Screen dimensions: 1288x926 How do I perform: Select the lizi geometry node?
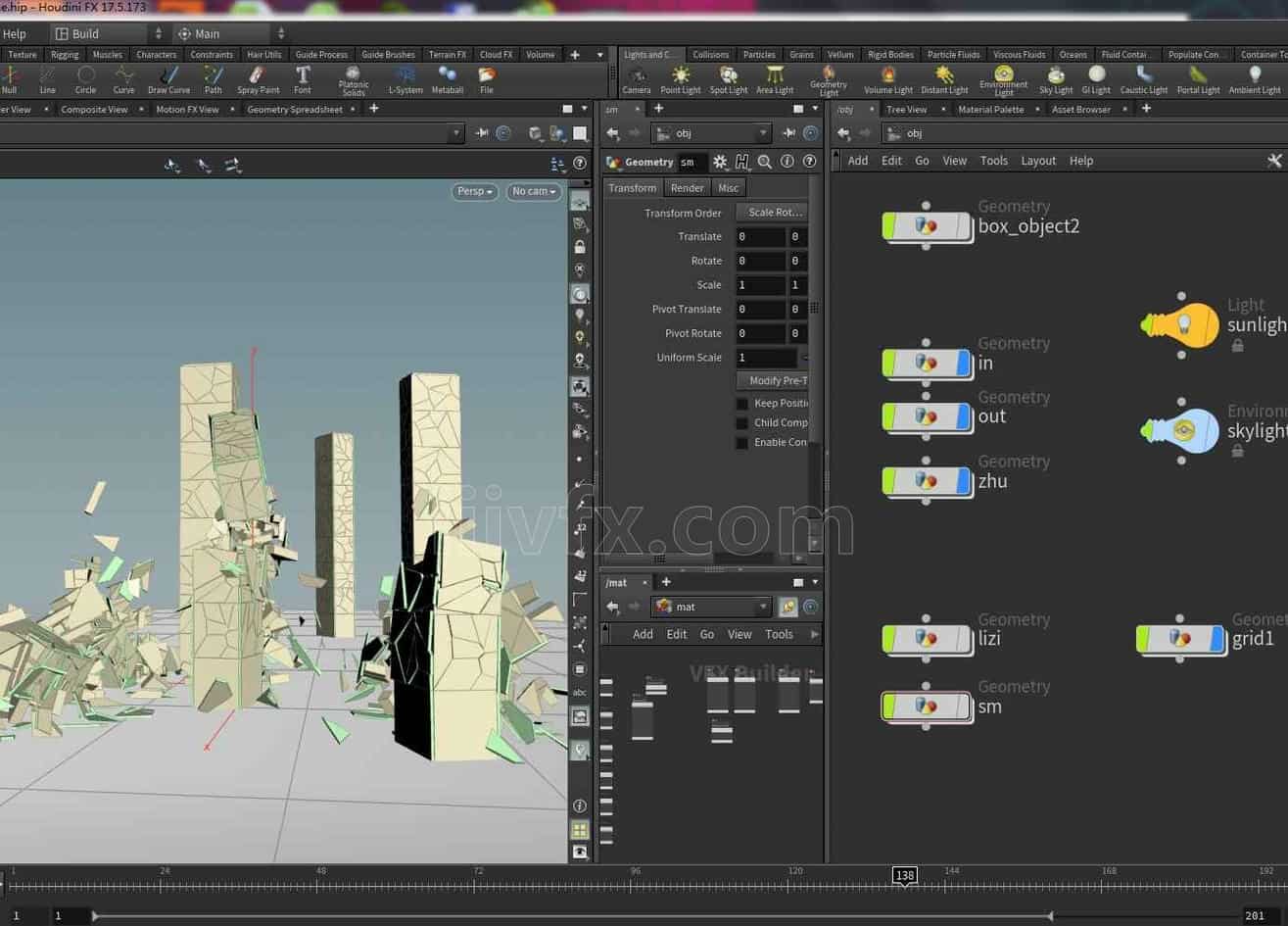click(926, 639)
